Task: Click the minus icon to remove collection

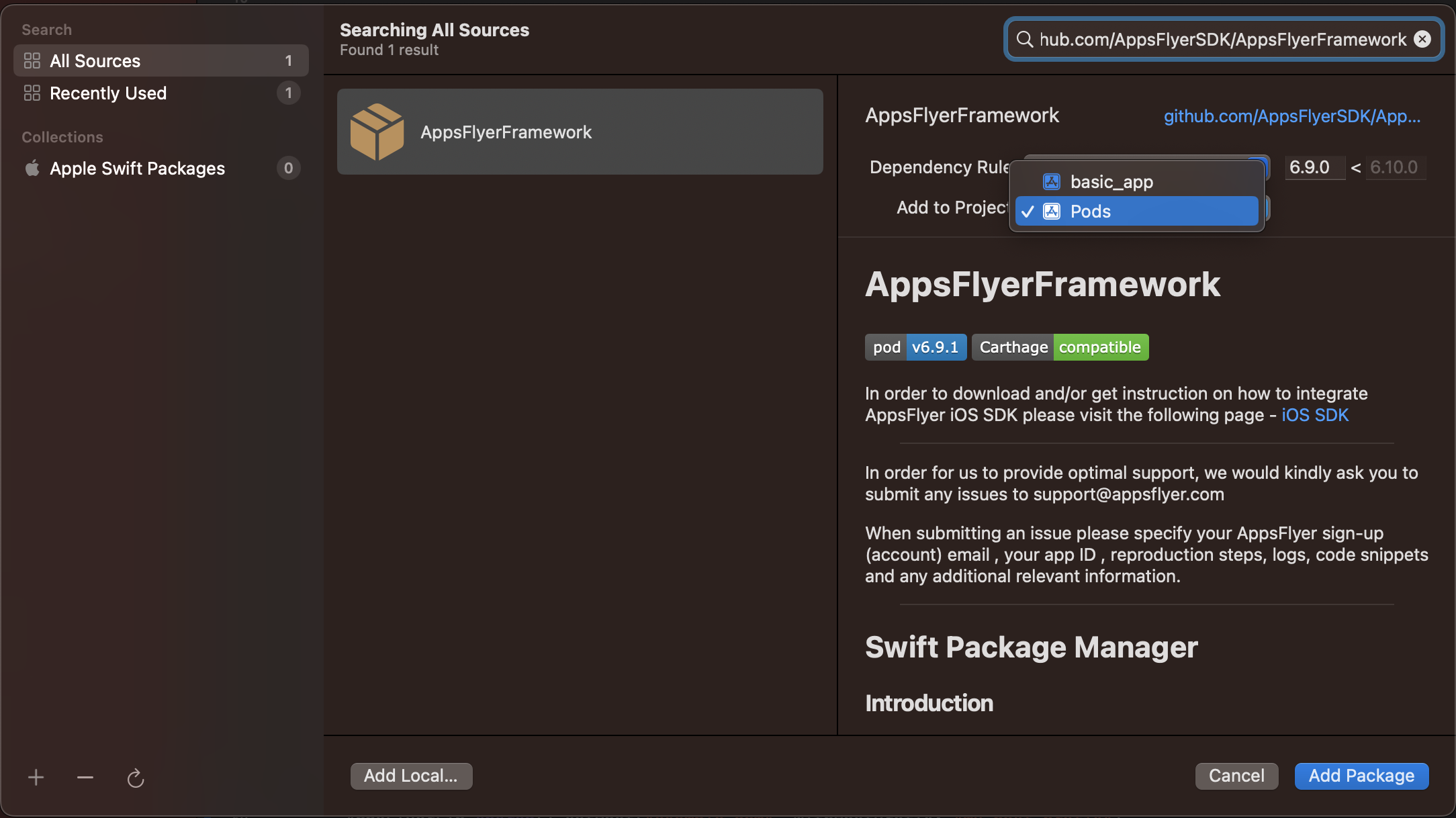Action: coord(85,778)
